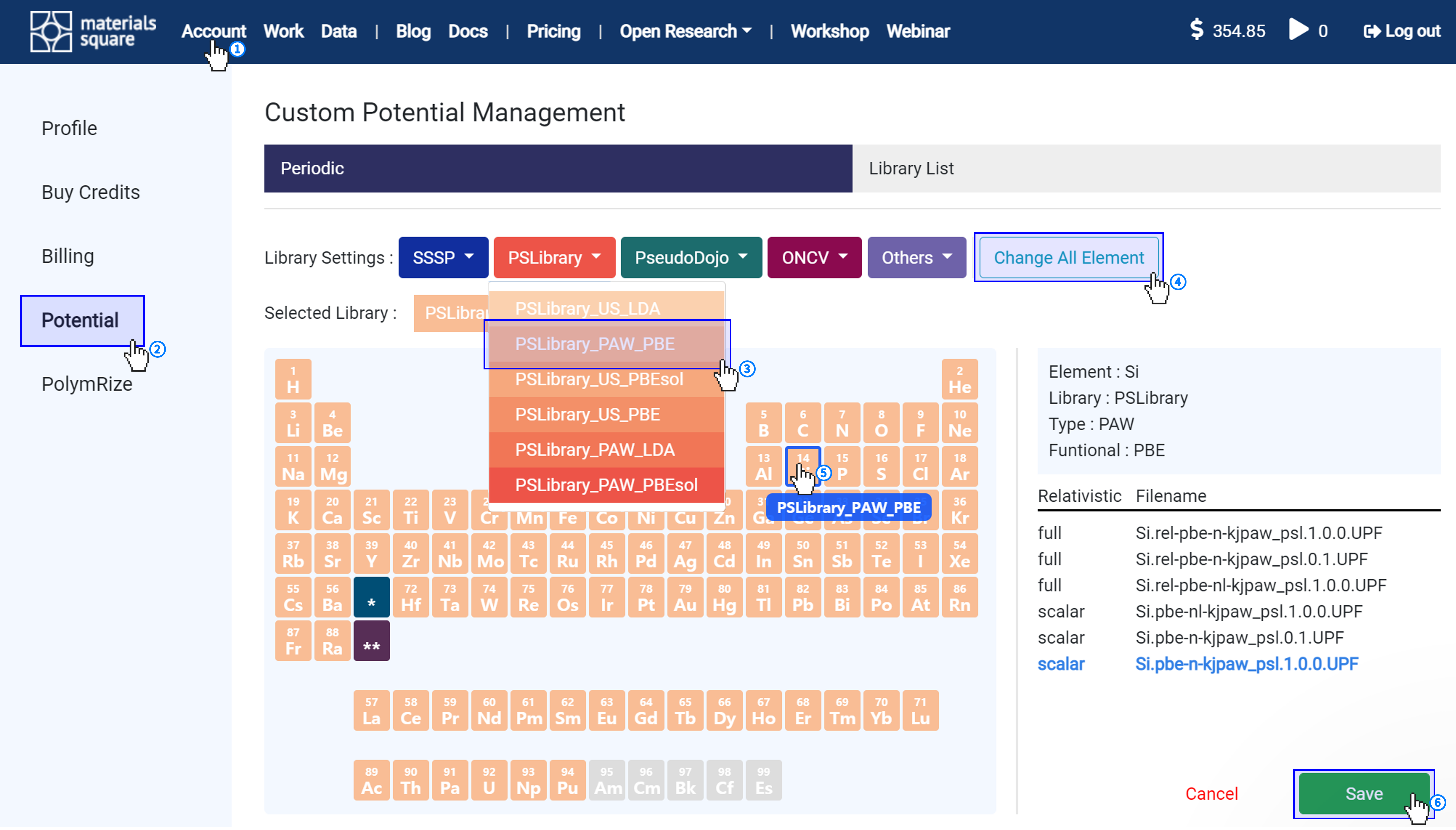
Task: Select titanium (Ti) element tile
Action: click(x=410, y=510)
